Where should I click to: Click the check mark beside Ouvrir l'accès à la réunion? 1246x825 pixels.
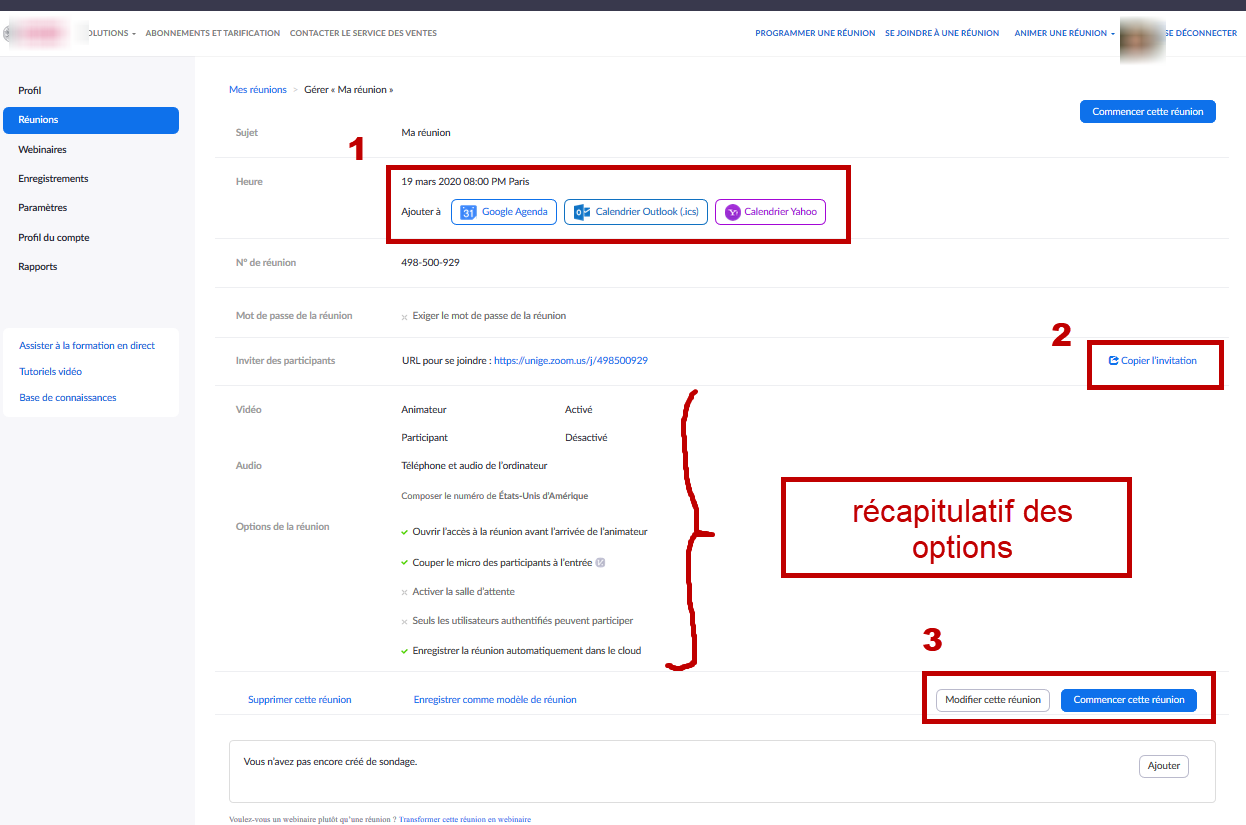[405, 532]
